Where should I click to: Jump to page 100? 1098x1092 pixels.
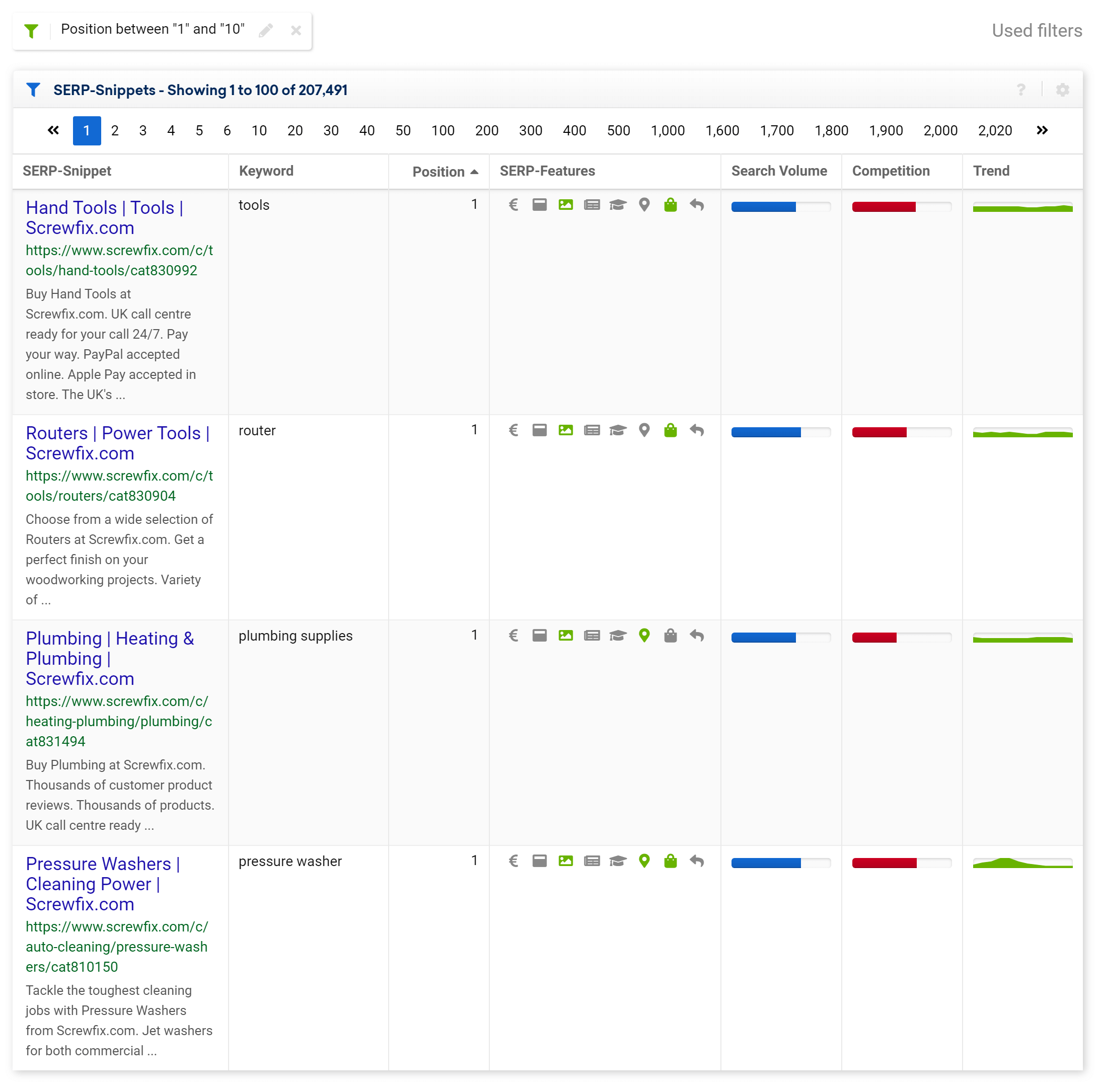pos(443,131)
